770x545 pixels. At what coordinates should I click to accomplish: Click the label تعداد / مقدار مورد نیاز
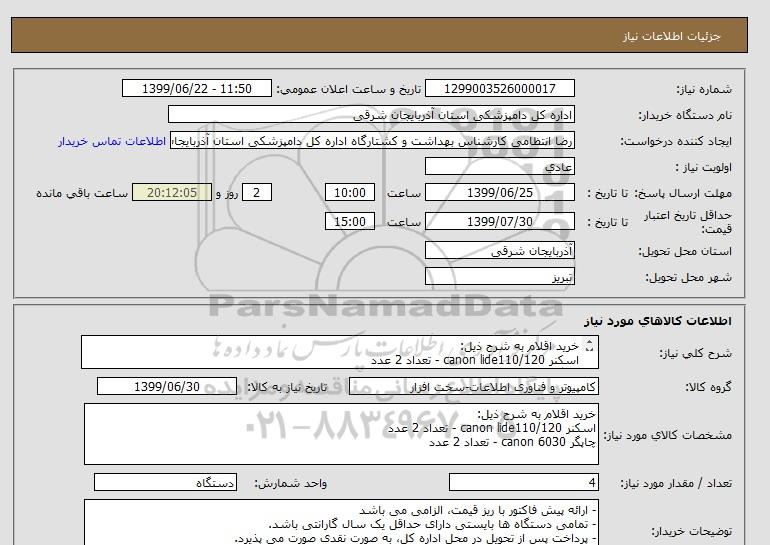[x=676, y=484]
